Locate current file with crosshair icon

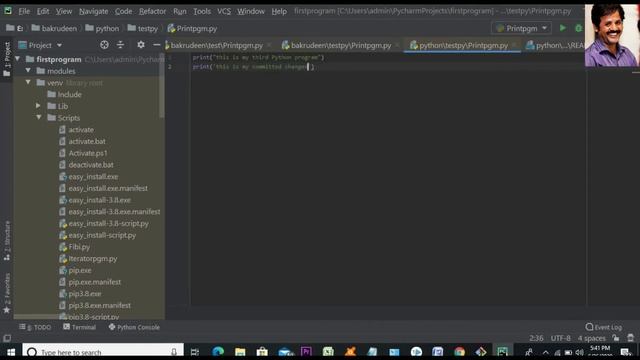104,45
